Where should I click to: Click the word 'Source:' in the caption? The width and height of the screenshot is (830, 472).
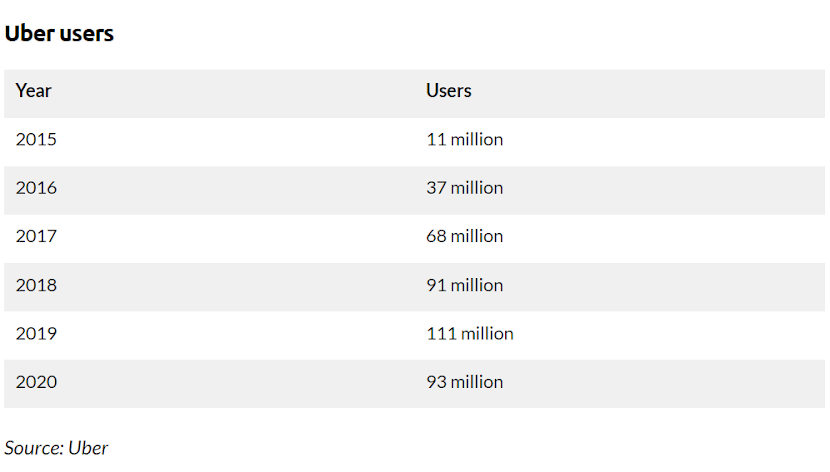[34, 448]
